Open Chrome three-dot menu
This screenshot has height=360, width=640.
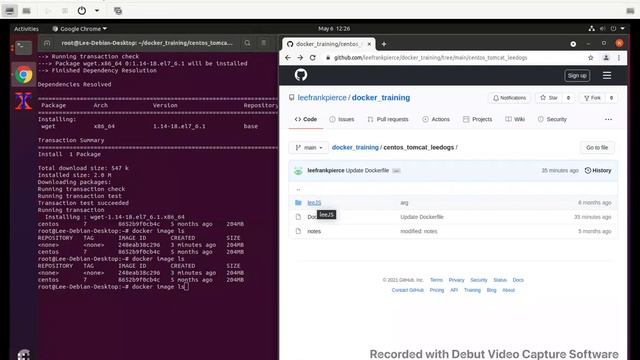[x=619, y=58]
